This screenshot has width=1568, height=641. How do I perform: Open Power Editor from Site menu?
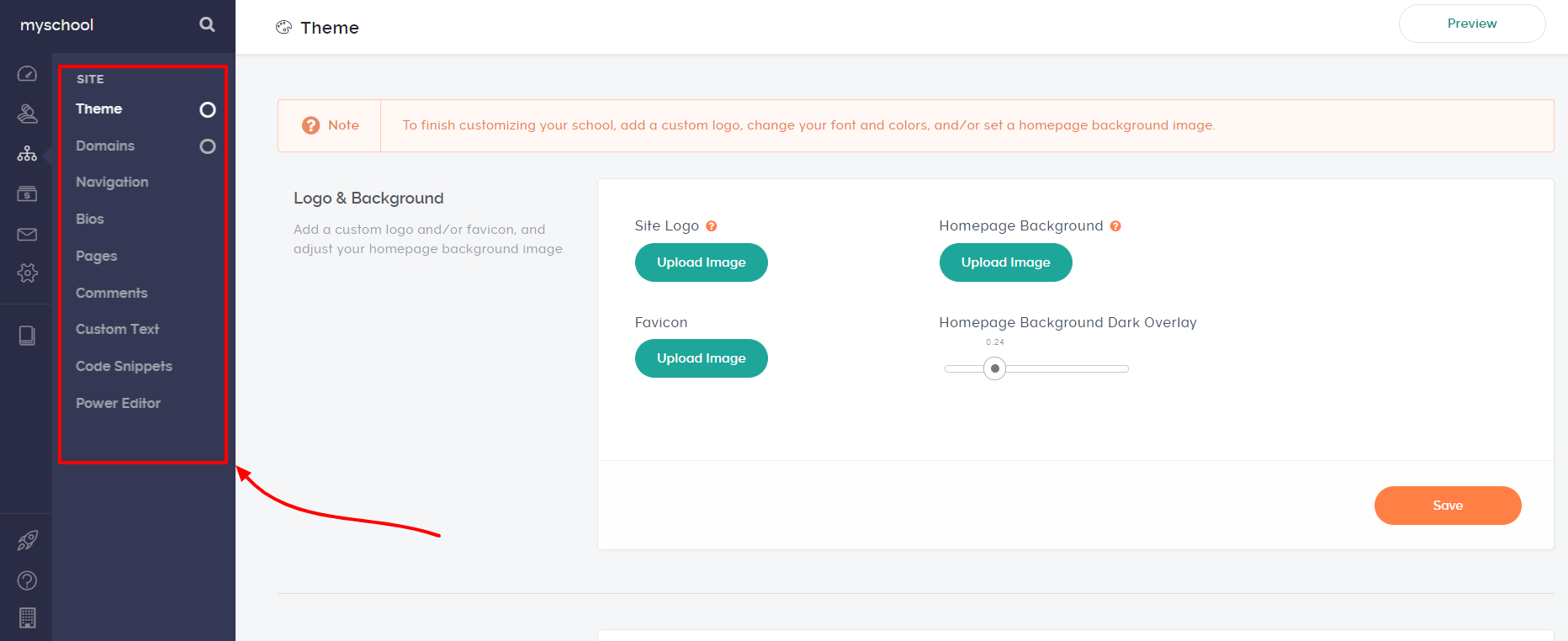click(118, 404)
